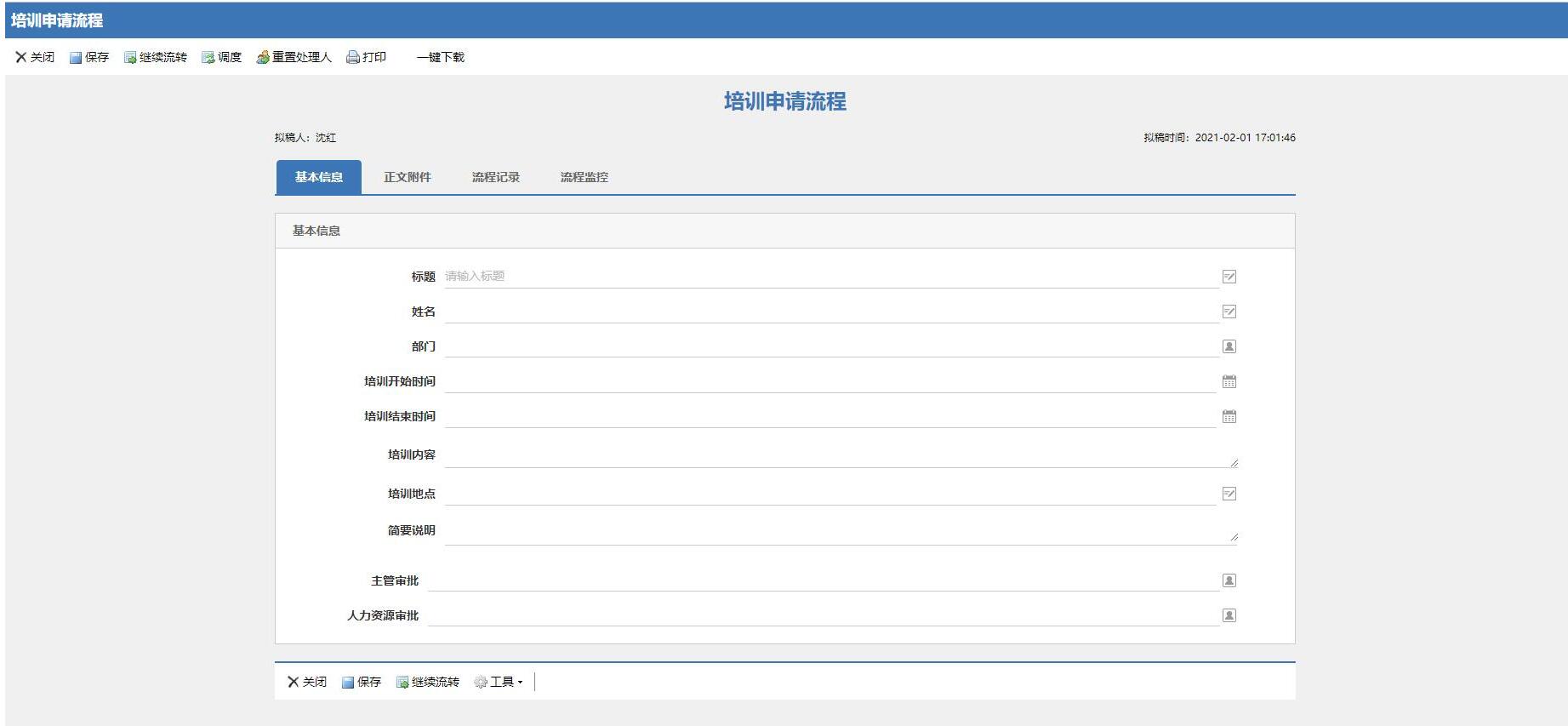1568x726 pixels.
Task: Open the calendar picker for 培训开始时间
Action: 1229,381
